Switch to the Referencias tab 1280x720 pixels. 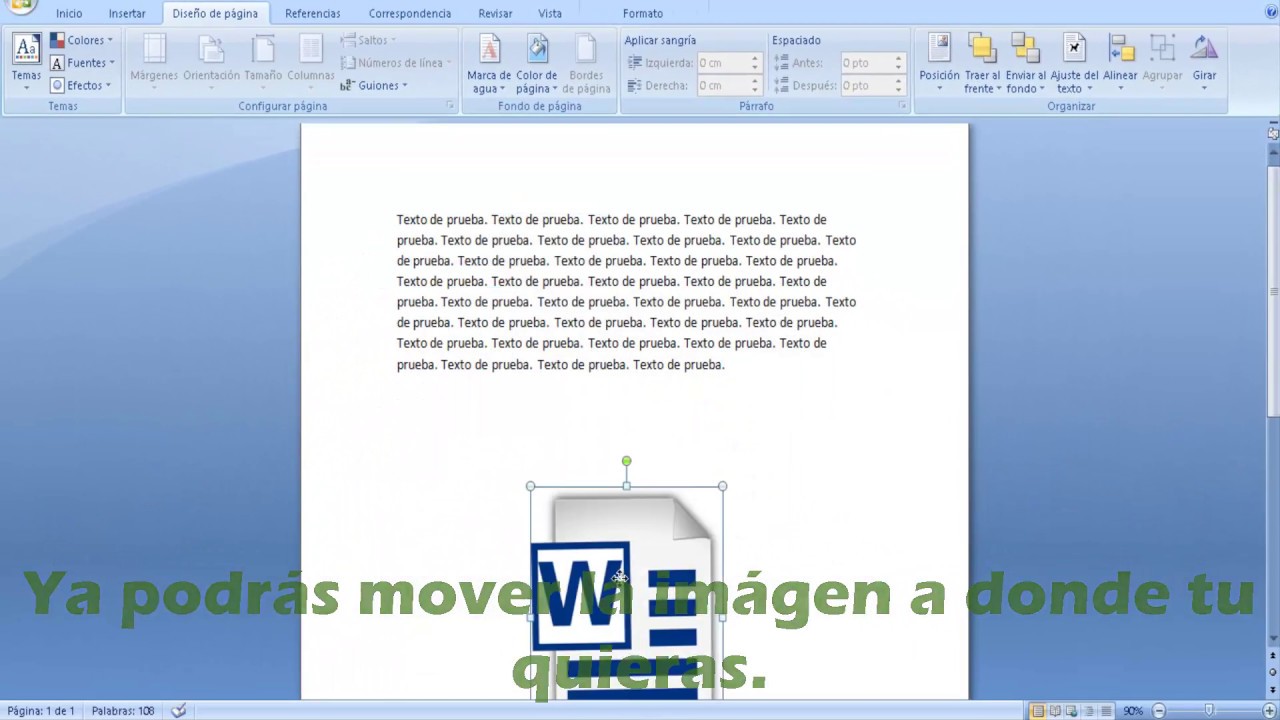click(312, 14)
